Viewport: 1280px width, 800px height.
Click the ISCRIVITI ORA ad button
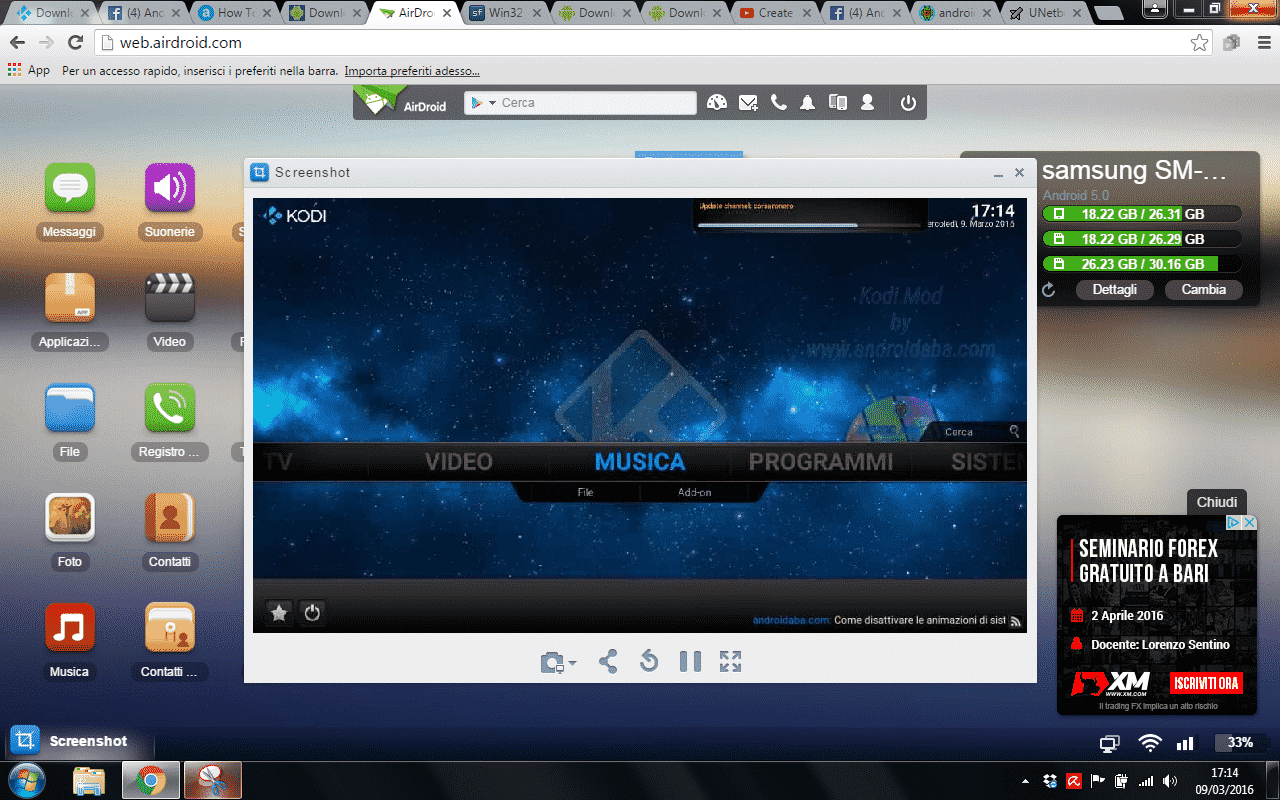(x=1206, y=684)
